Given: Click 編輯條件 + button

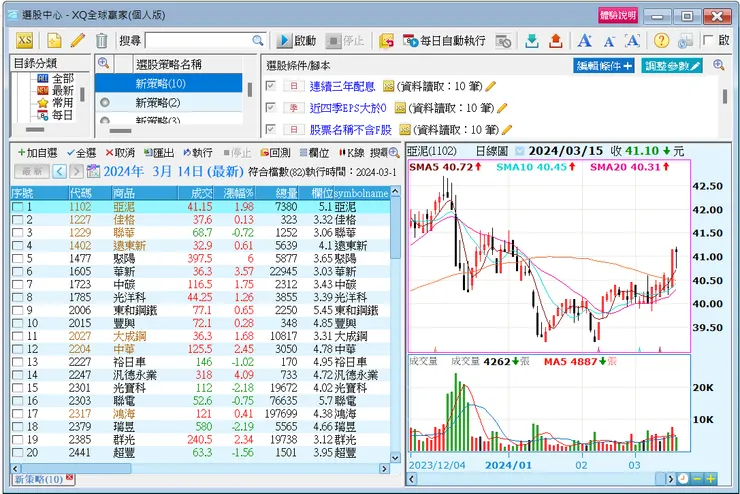Looking at the screenshot, I should point(604,66).
